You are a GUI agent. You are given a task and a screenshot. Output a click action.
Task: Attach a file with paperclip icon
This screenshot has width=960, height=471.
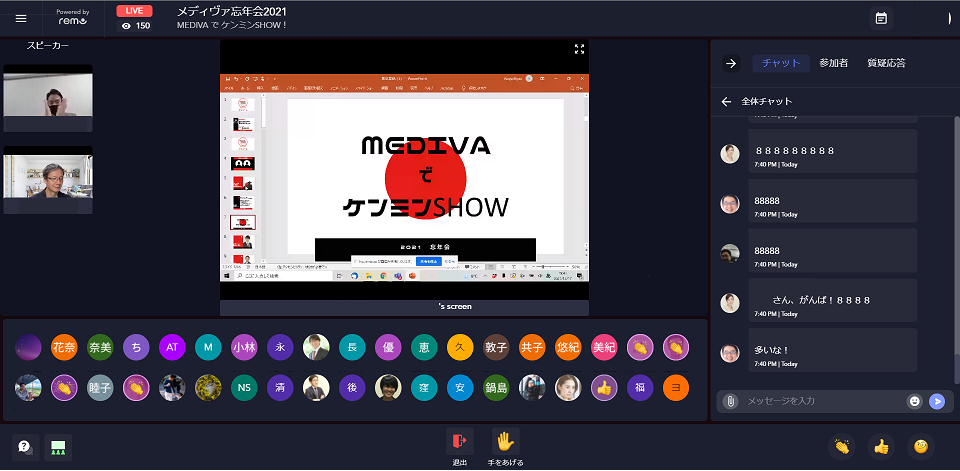730,401
